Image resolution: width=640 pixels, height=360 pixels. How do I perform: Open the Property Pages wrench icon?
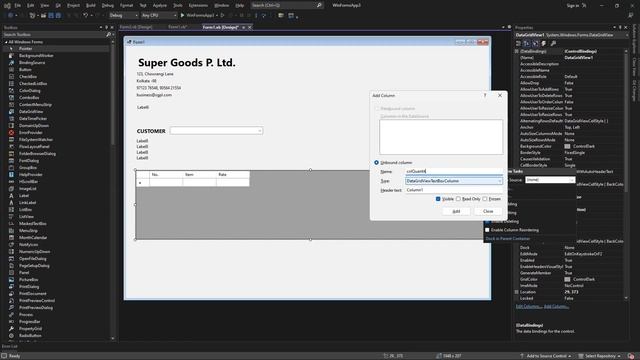553,43
